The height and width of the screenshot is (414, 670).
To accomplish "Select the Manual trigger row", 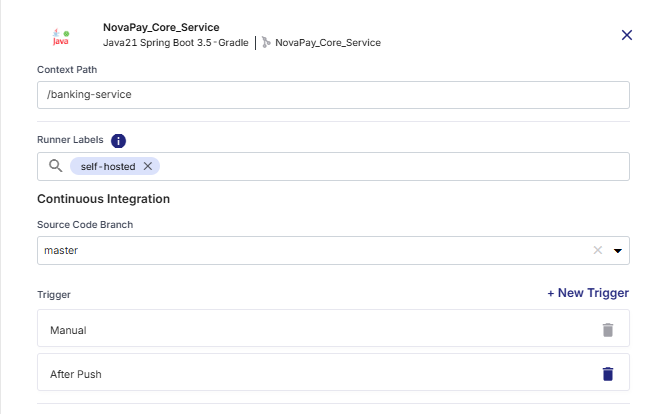I will pyautogui.click(x=333, y=328).
